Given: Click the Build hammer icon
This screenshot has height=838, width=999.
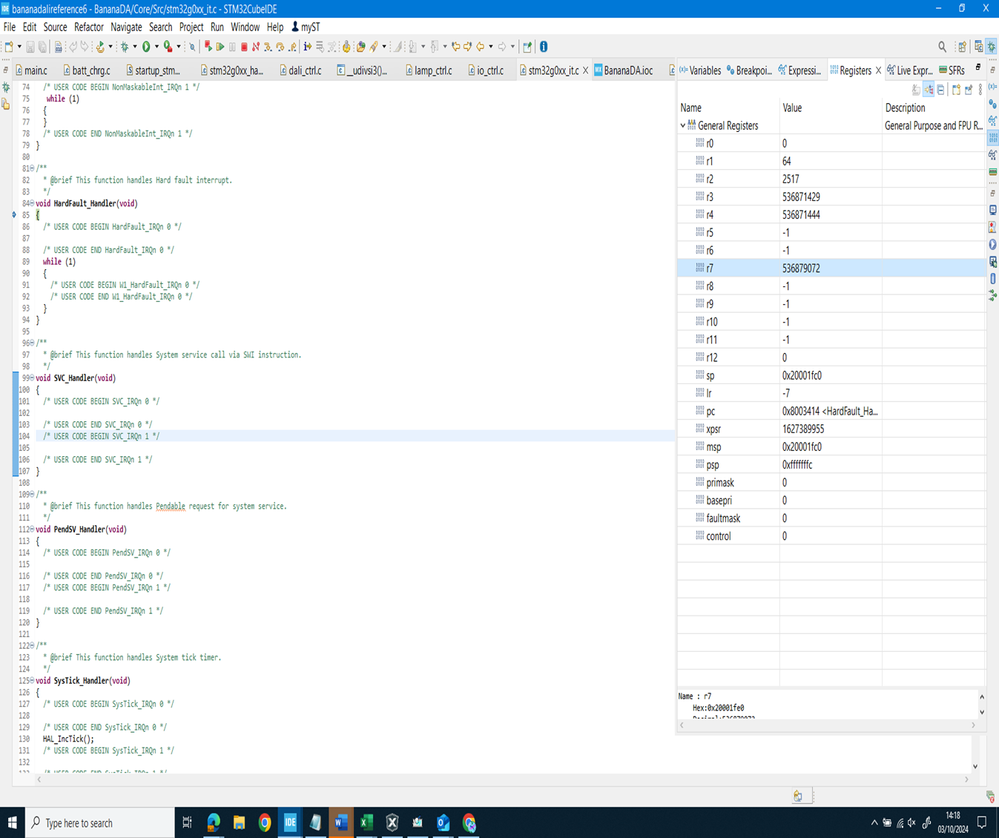Looking at the screenshot, I should [x=100, y=47].
